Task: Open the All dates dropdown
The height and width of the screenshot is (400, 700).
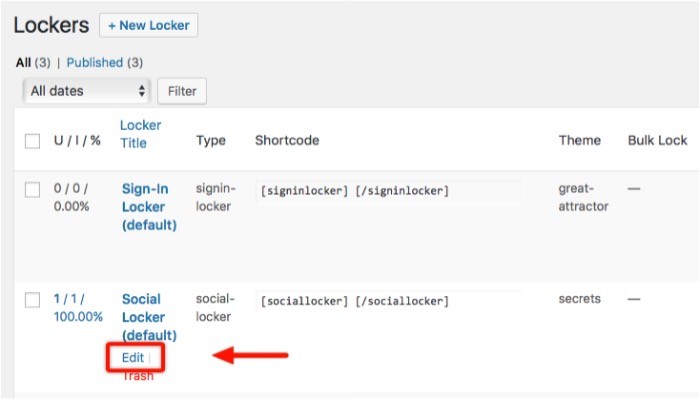Action: click(x=87, y=91)
